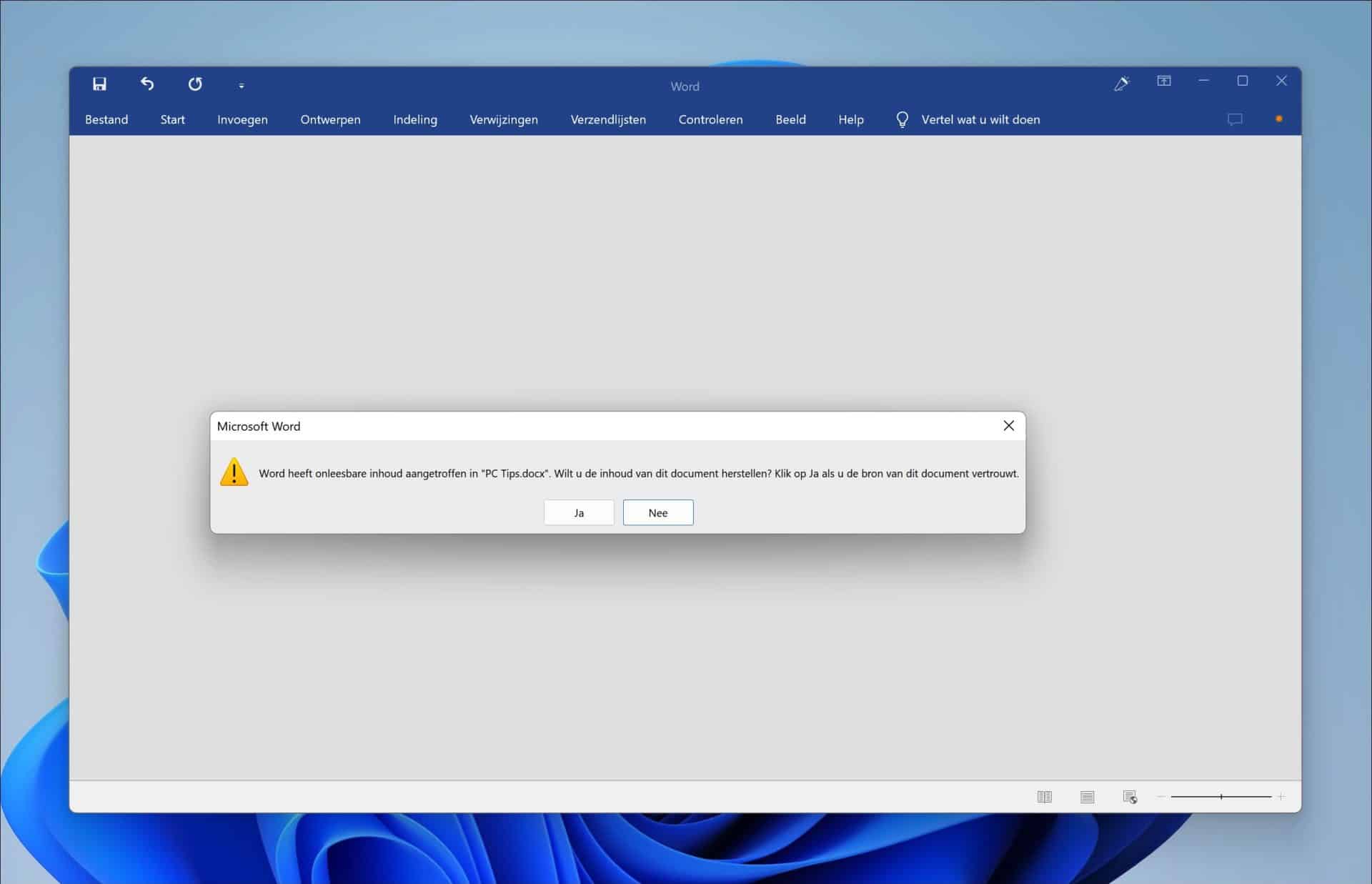Screen dimensions: 1372x884
Task: Switch to the Invoegen ribbon tab
Action: 242,119
